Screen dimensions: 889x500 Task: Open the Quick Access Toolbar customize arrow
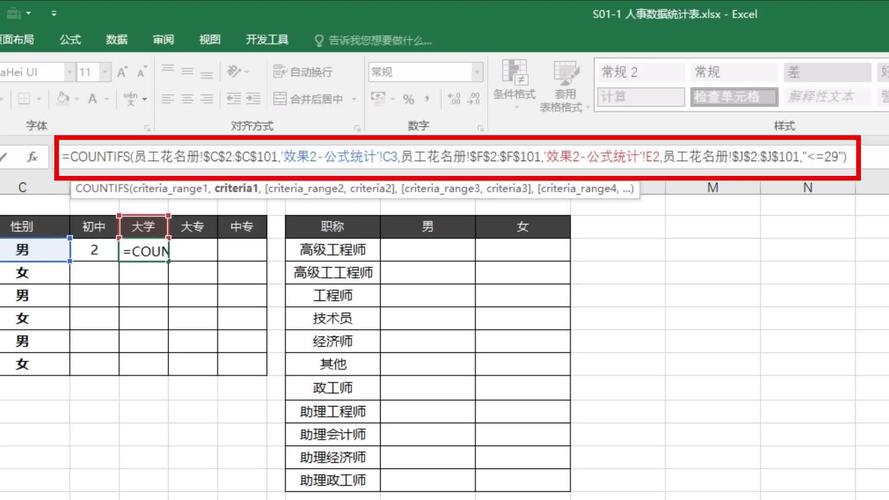click(54, 13)
